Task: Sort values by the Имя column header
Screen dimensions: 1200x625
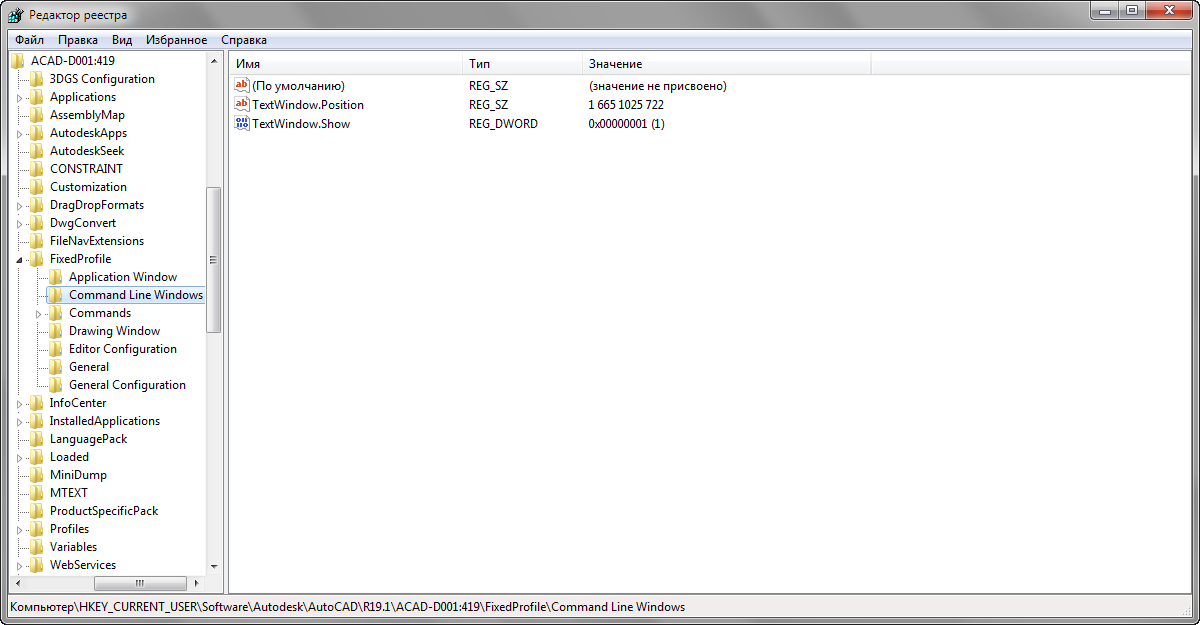Action: point(346,64)
